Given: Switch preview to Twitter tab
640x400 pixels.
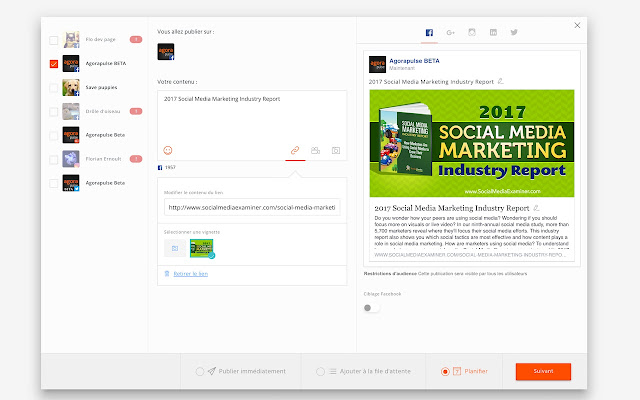Looking at the screenshot, I should pyautogui.click(x=514, y=32).
